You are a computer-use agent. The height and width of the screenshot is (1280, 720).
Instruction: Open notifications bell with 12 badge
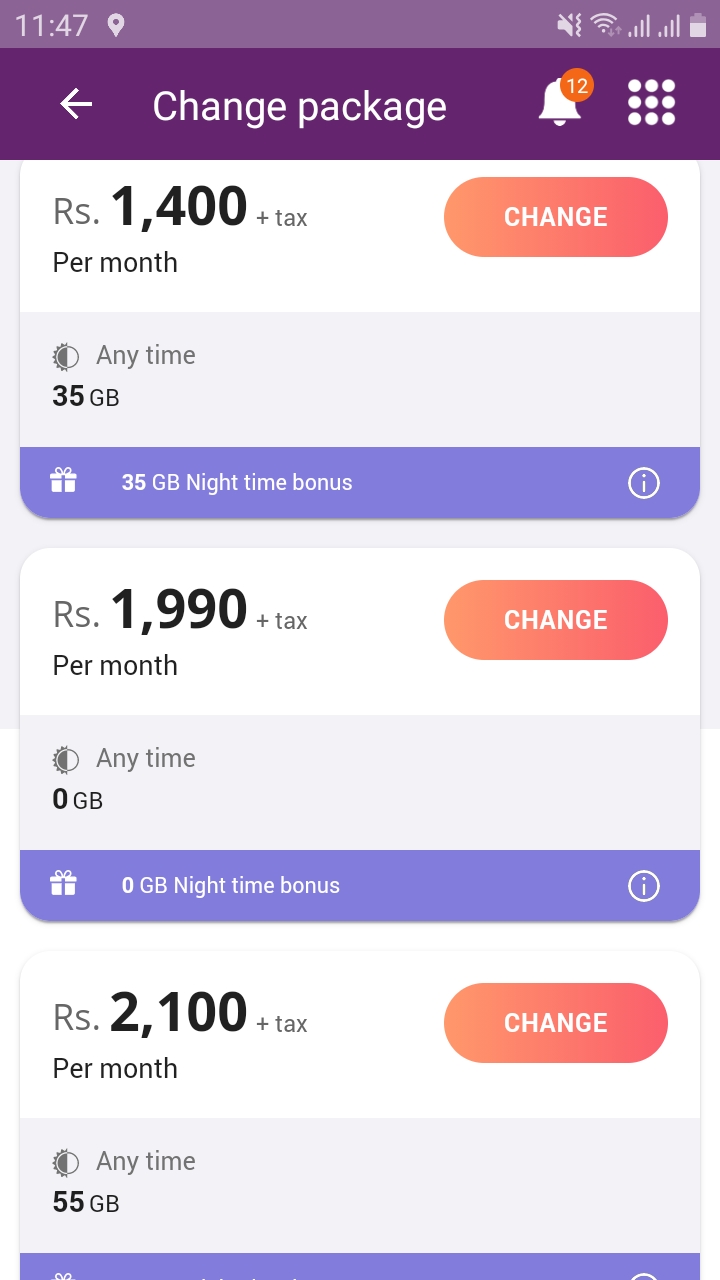563,100
